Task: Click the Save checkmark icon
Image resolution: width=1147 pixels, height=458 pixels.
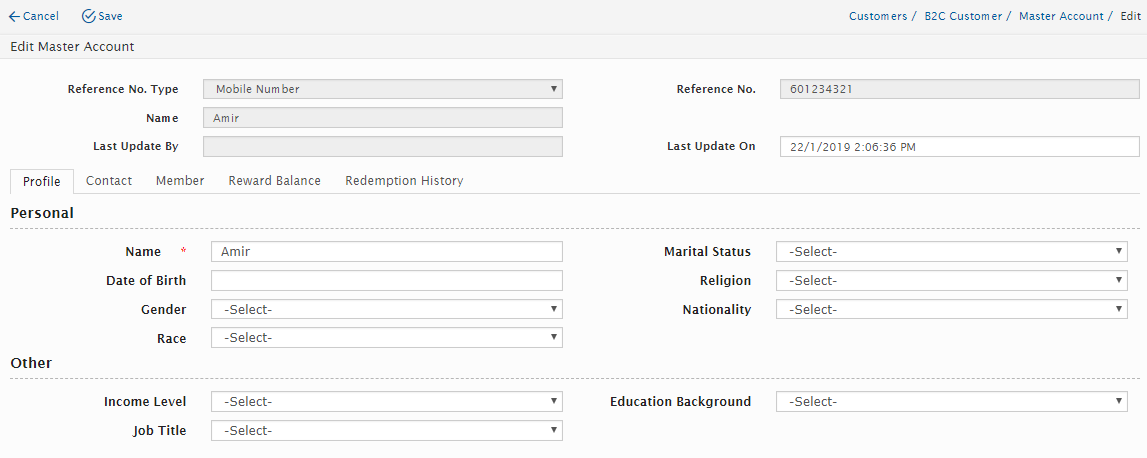Action: (88, 17)
